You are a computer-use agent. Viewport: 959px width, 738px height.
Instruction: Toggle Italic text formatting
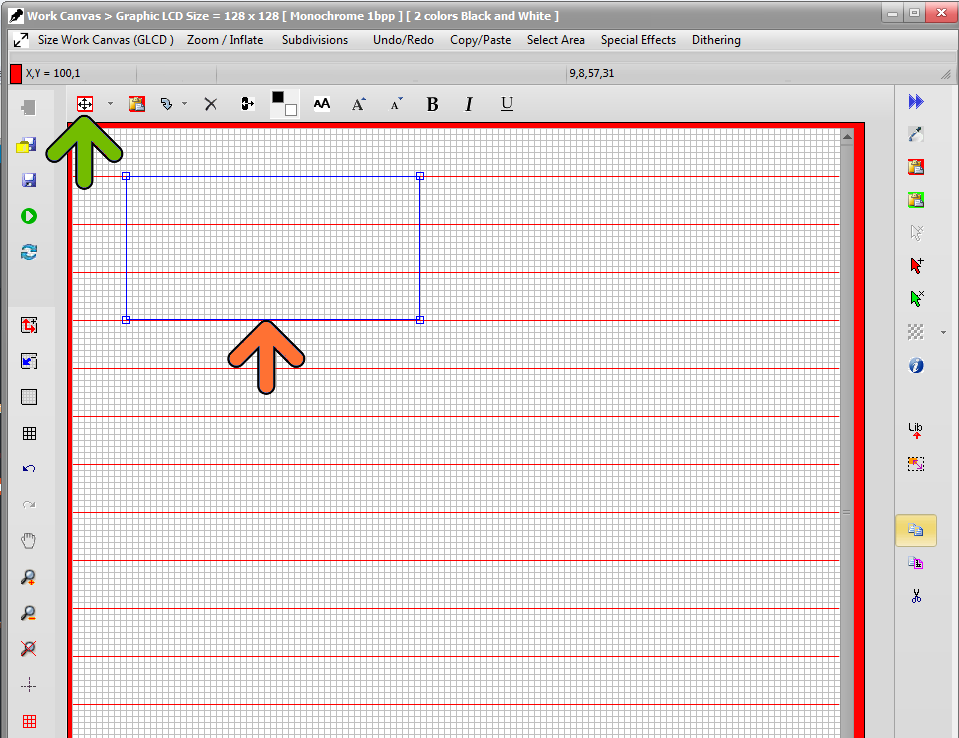point(469,105)
